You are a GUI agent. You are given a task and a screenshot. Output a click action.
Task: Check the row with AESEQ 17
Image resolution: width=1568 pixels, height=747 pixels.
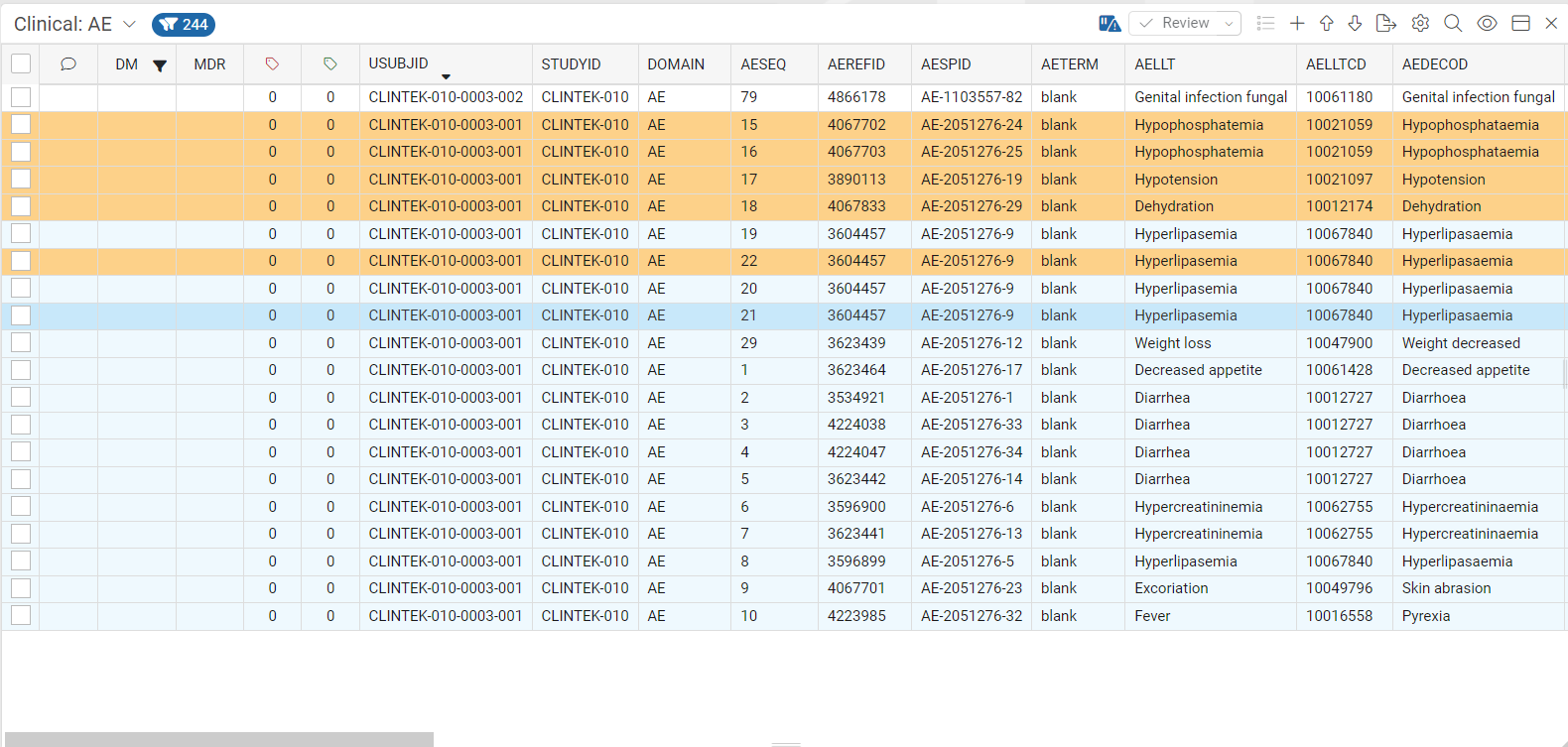coord(21,180)
